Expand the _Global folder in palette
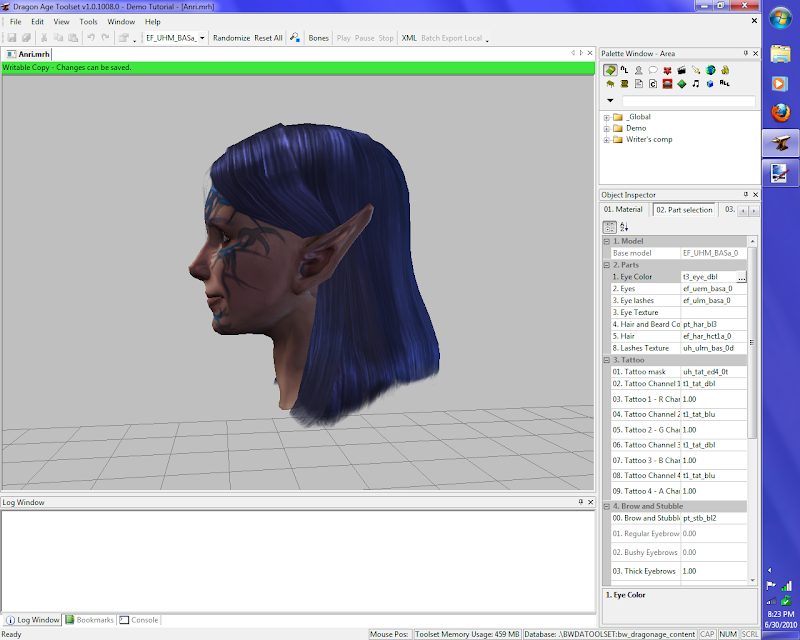This screenshot has width=800, height=640. pos(606,117)
